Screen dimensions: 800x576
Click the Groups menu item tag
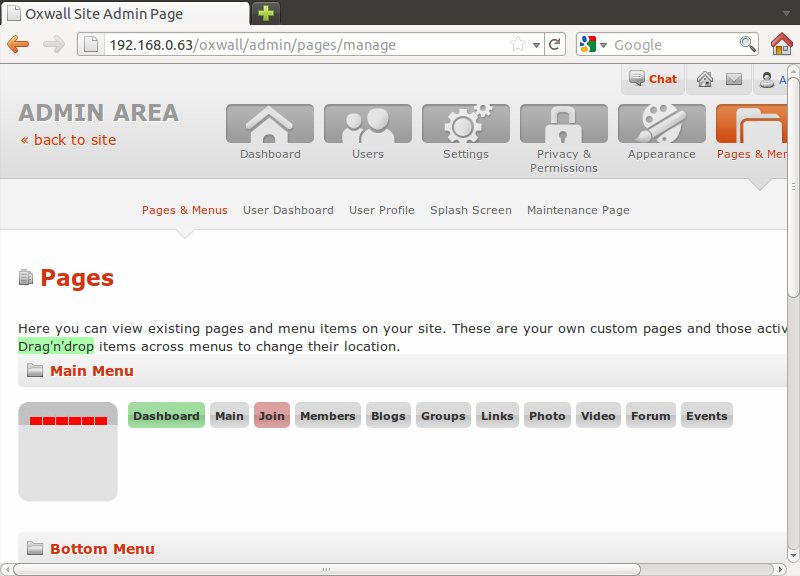443,415
